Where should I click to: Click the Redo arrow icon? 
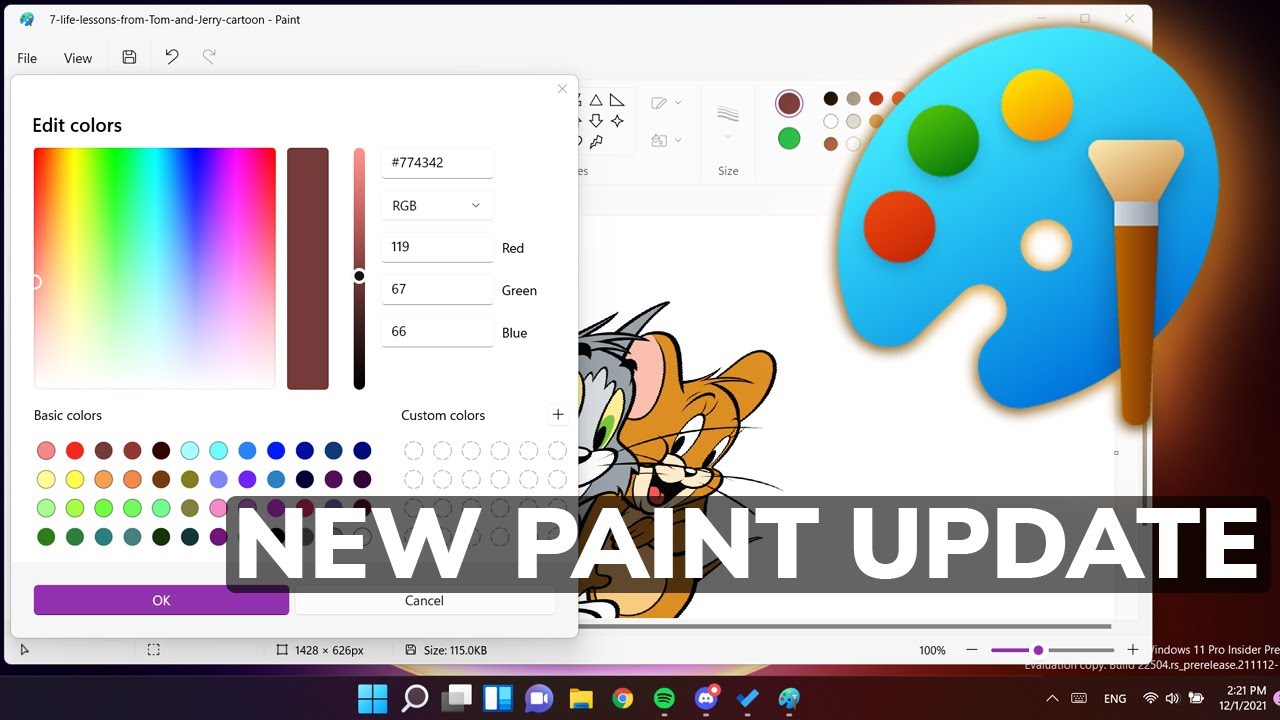(209, 57)
